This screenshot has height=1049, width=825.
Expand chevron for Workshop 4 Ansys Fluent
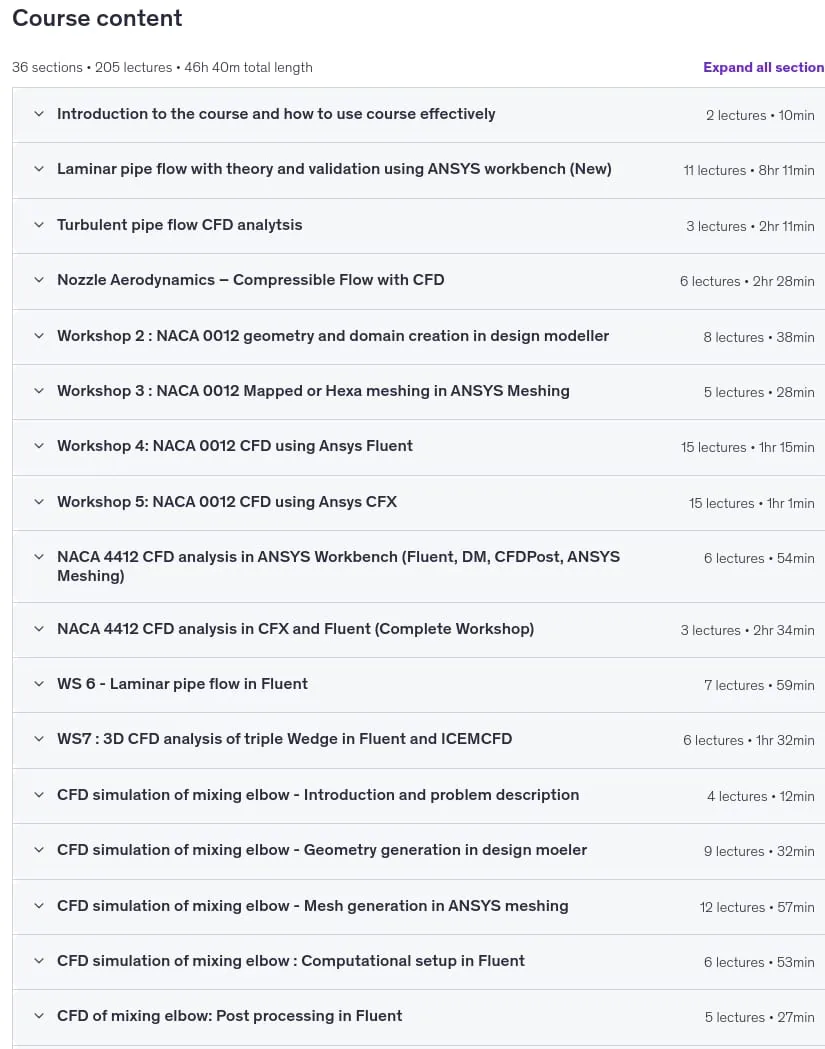click(x=39, y=446)
